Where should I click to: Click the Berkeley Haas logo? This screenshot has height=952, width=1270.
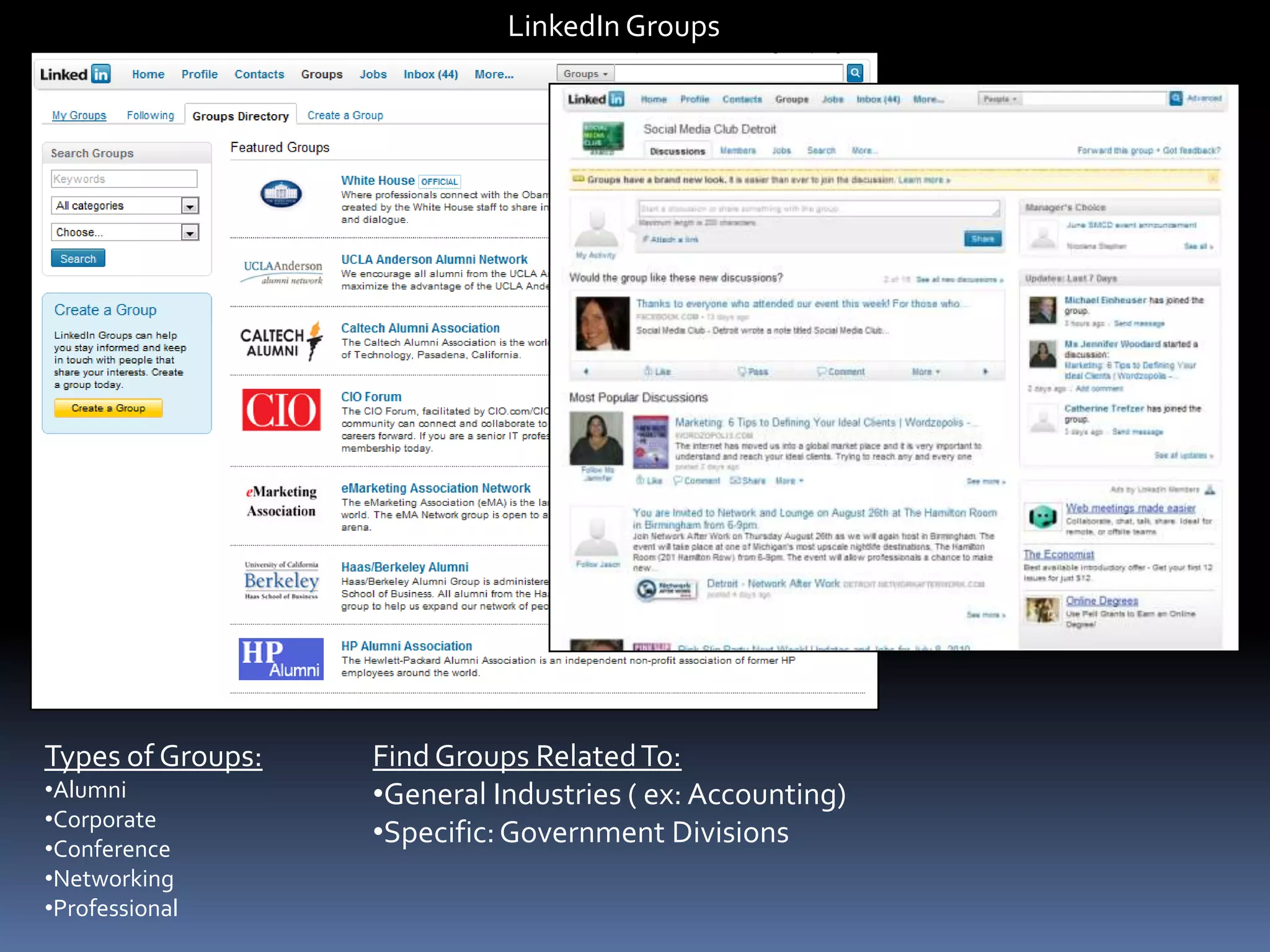coord(281,581)
